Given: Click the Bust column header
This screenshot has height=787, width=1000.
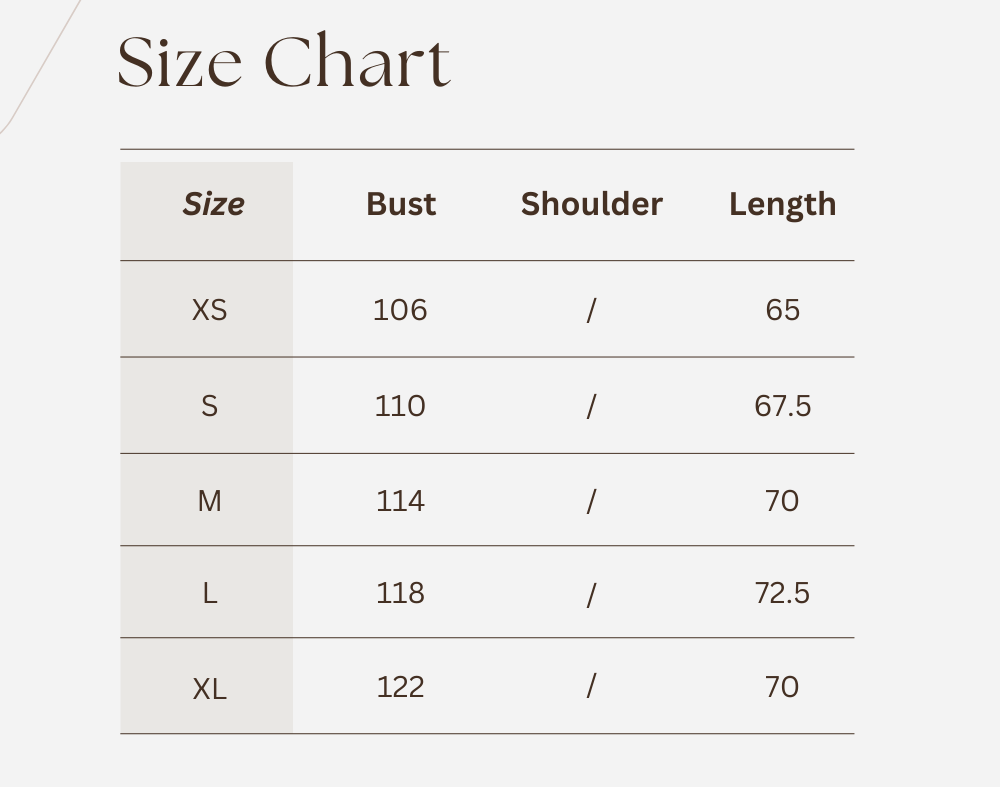Looking at the screenshot, I should [401, 204].
